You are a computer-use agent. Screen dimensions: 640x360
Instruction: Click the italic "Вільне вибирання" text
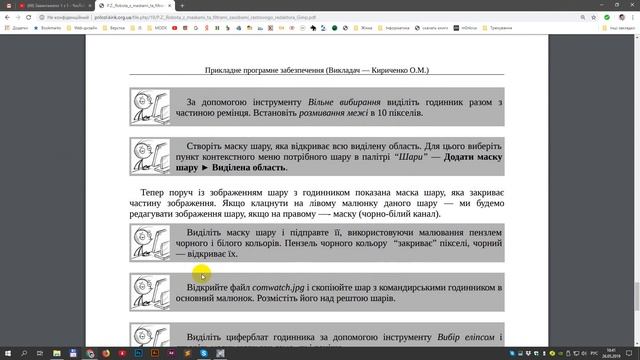(x=344, y=102)
